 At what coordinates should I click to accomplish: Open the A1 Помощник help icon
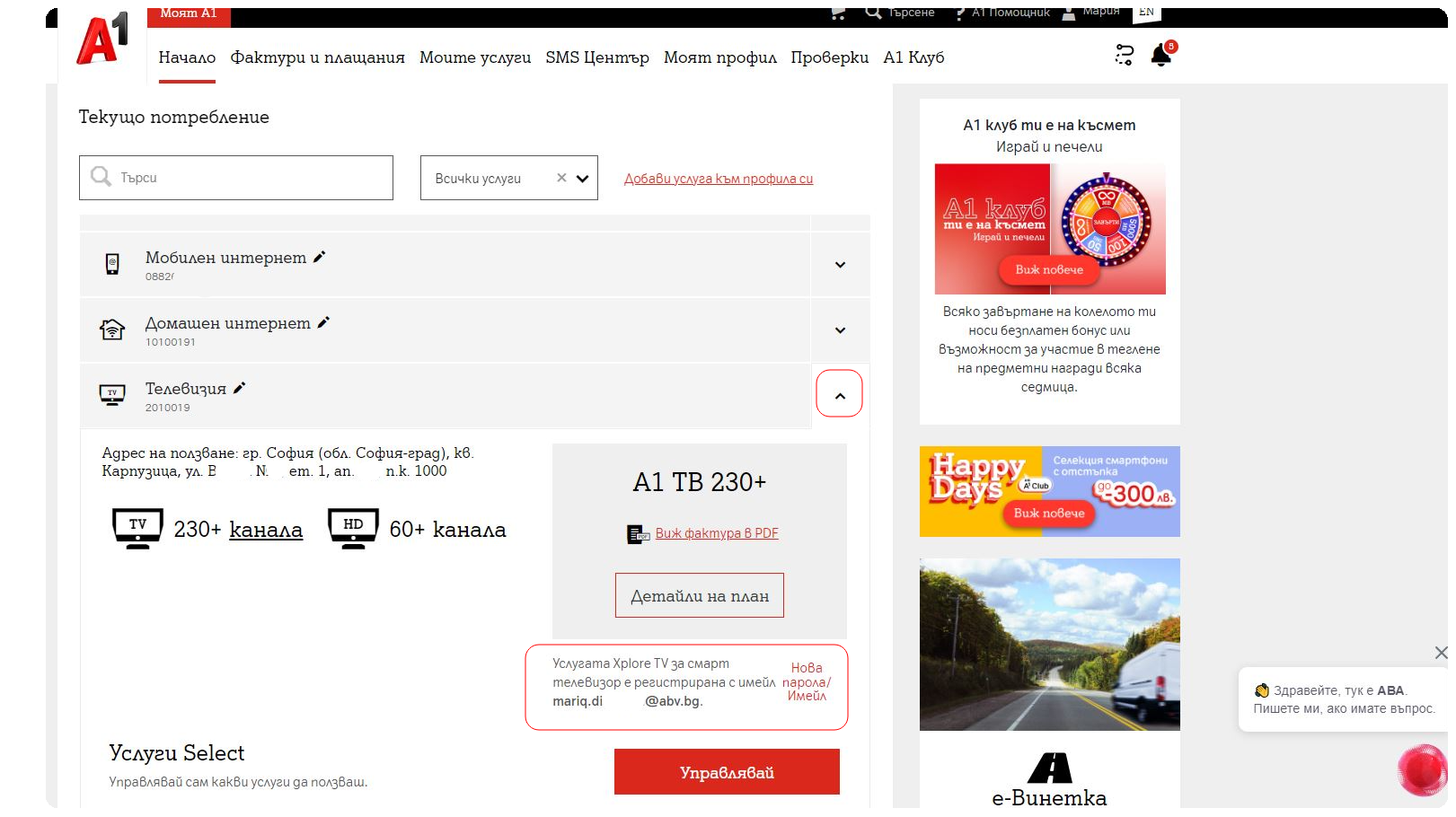(960, 13)
